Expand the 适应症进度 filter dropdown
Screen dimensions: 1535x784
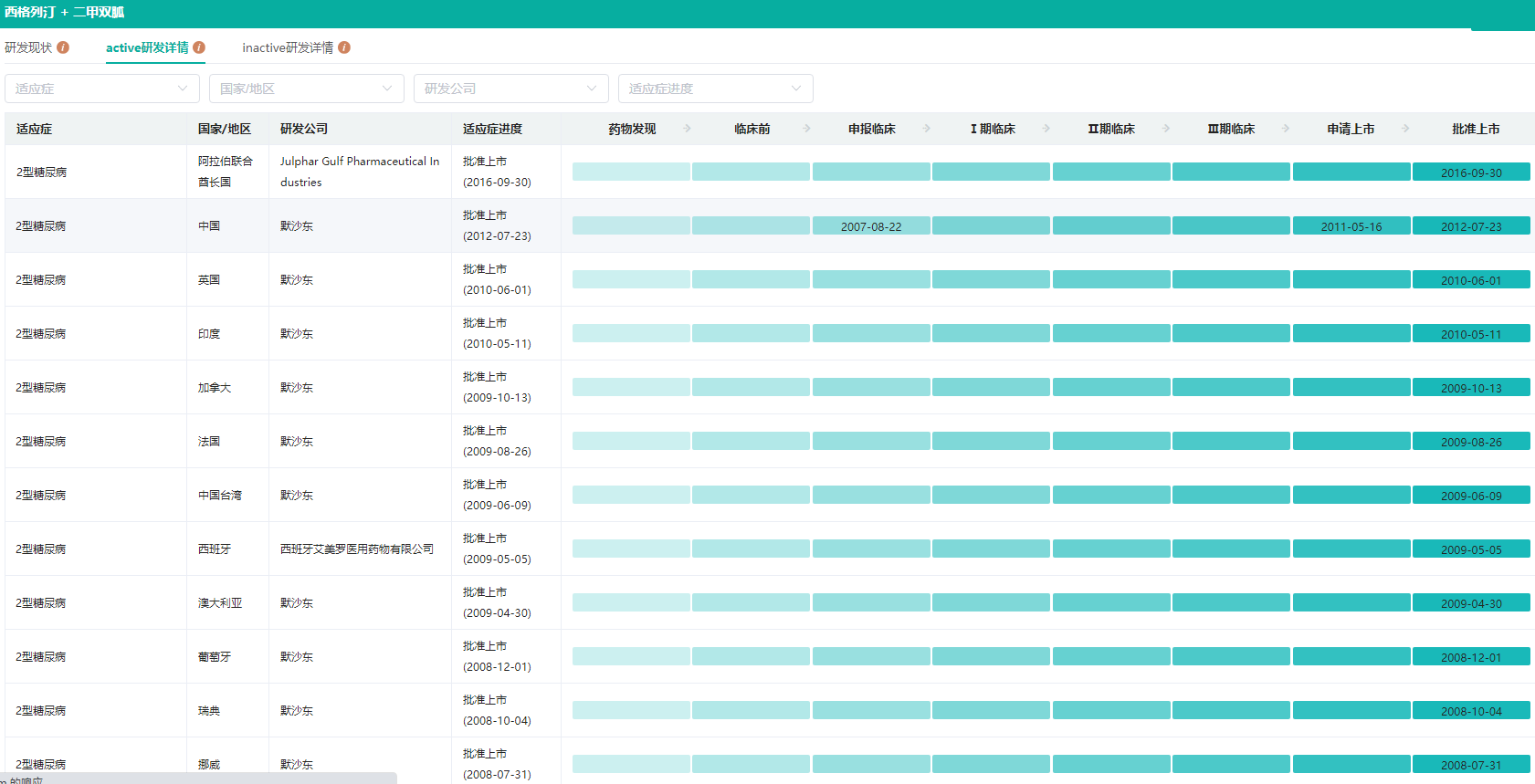pos(716,89)
